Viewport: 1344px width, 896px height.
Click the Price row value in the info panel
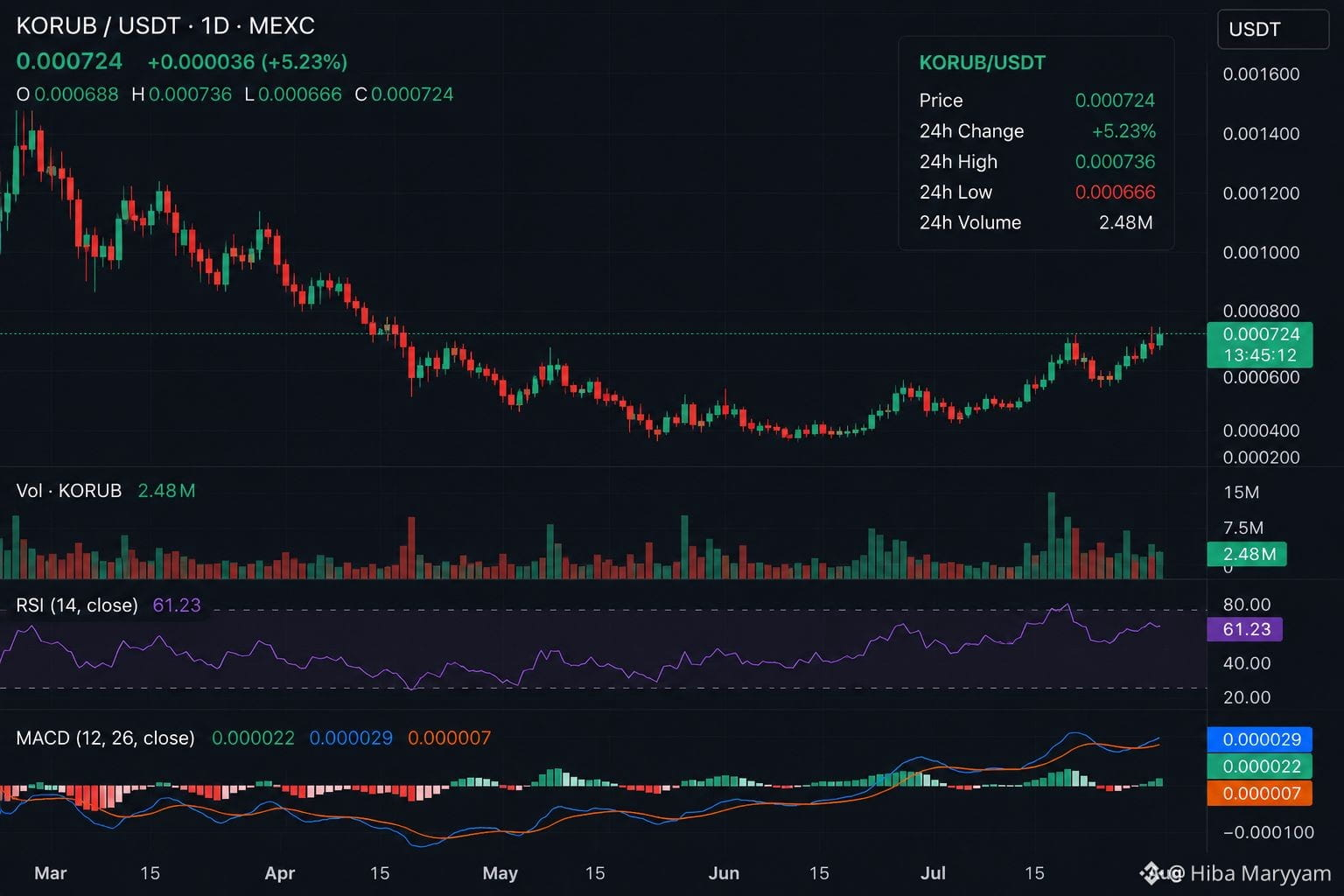tap(1115, 101)
